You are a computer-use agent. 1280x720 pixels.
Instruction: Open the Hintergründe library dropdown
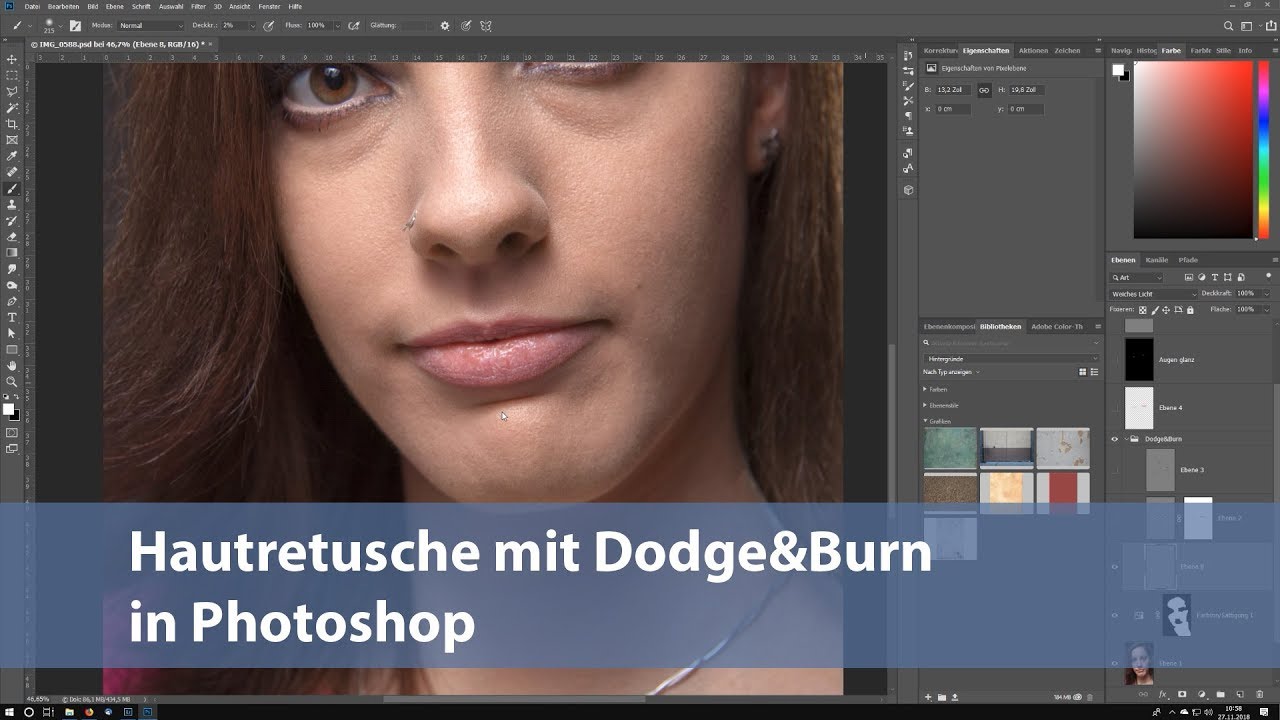[1011, 358]
